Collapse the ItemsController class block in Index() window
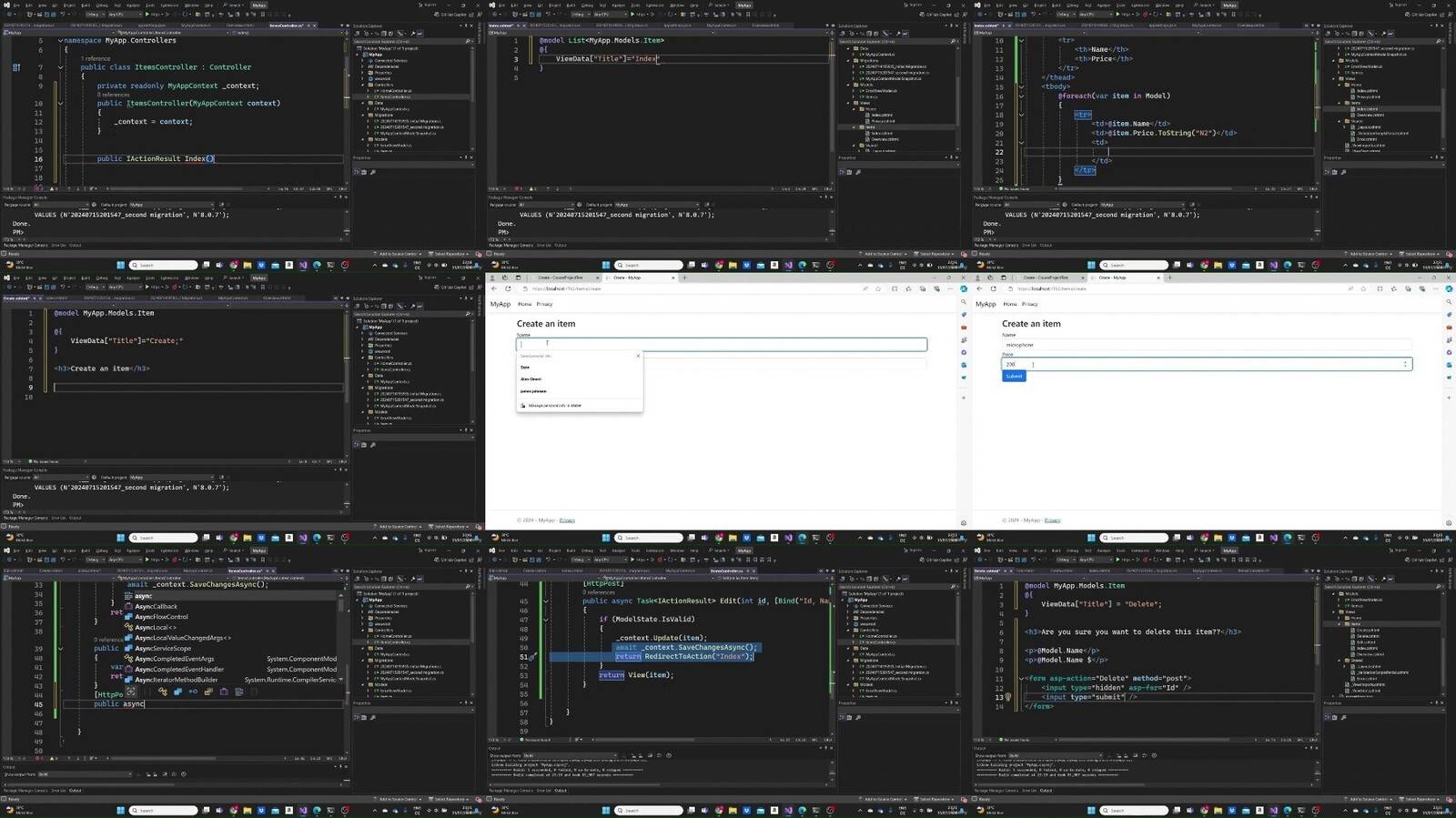Viewport: 1456px width, 818px height. tap(60, 67)
